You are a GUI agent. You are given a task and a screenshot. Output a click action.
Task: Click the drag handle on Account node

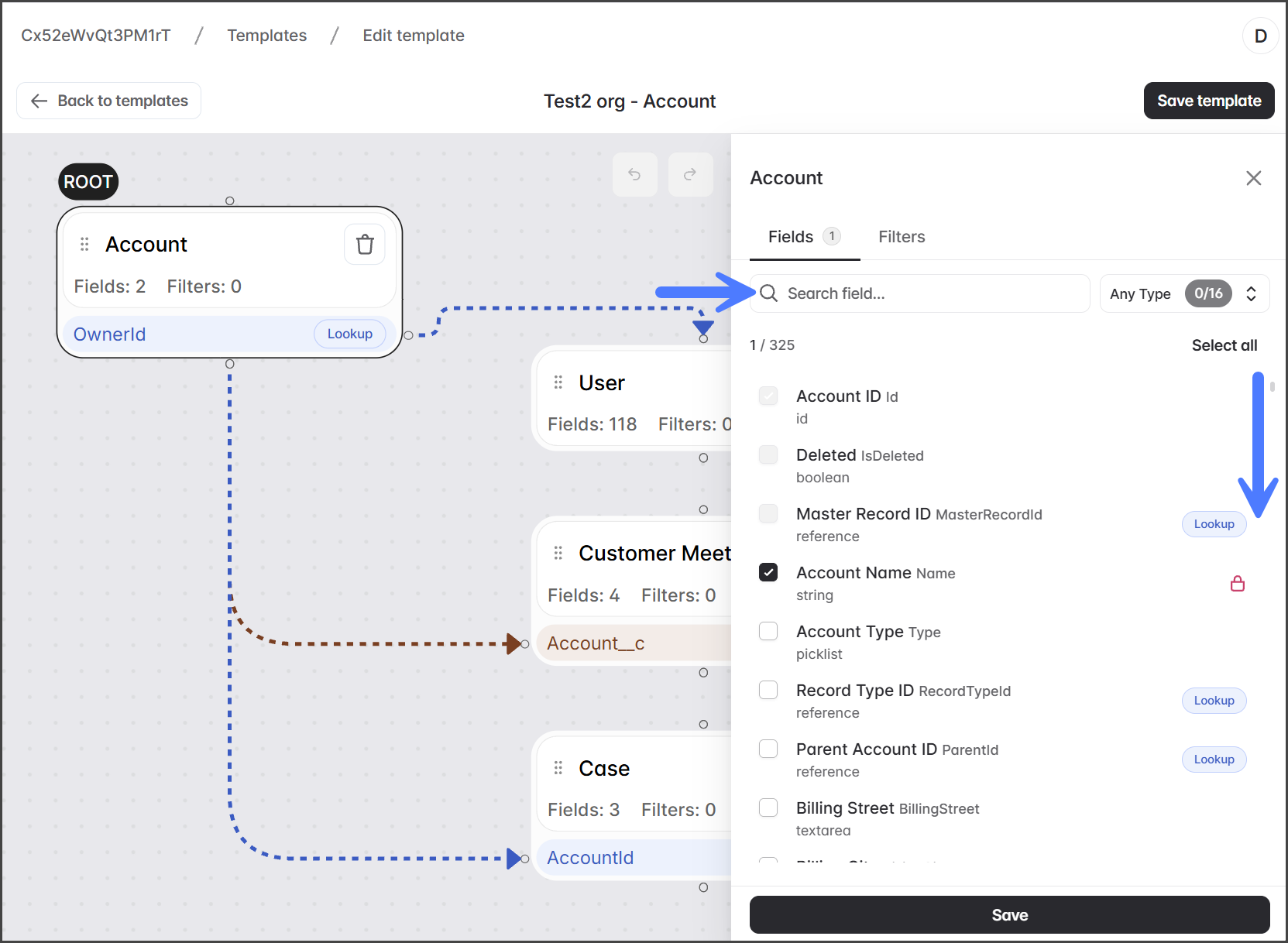[x=84, y=245]
